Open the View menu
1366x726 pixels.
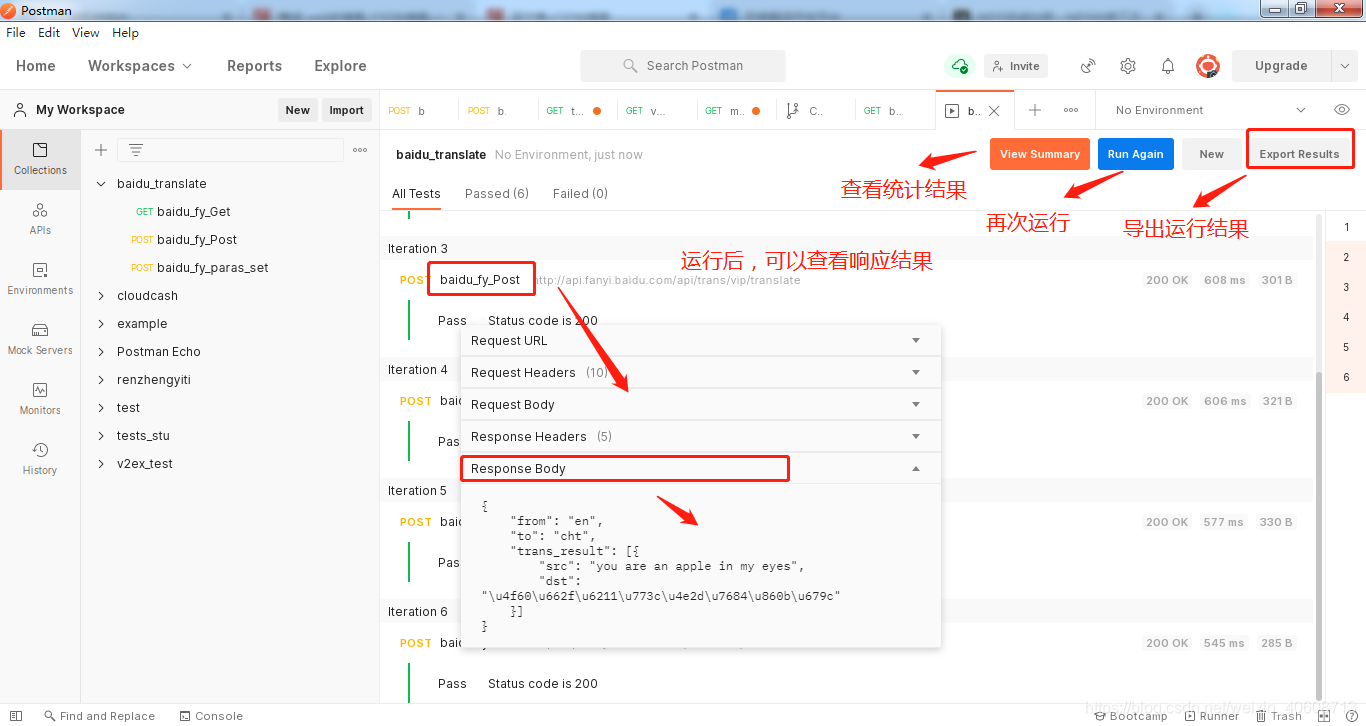(86, 33)
